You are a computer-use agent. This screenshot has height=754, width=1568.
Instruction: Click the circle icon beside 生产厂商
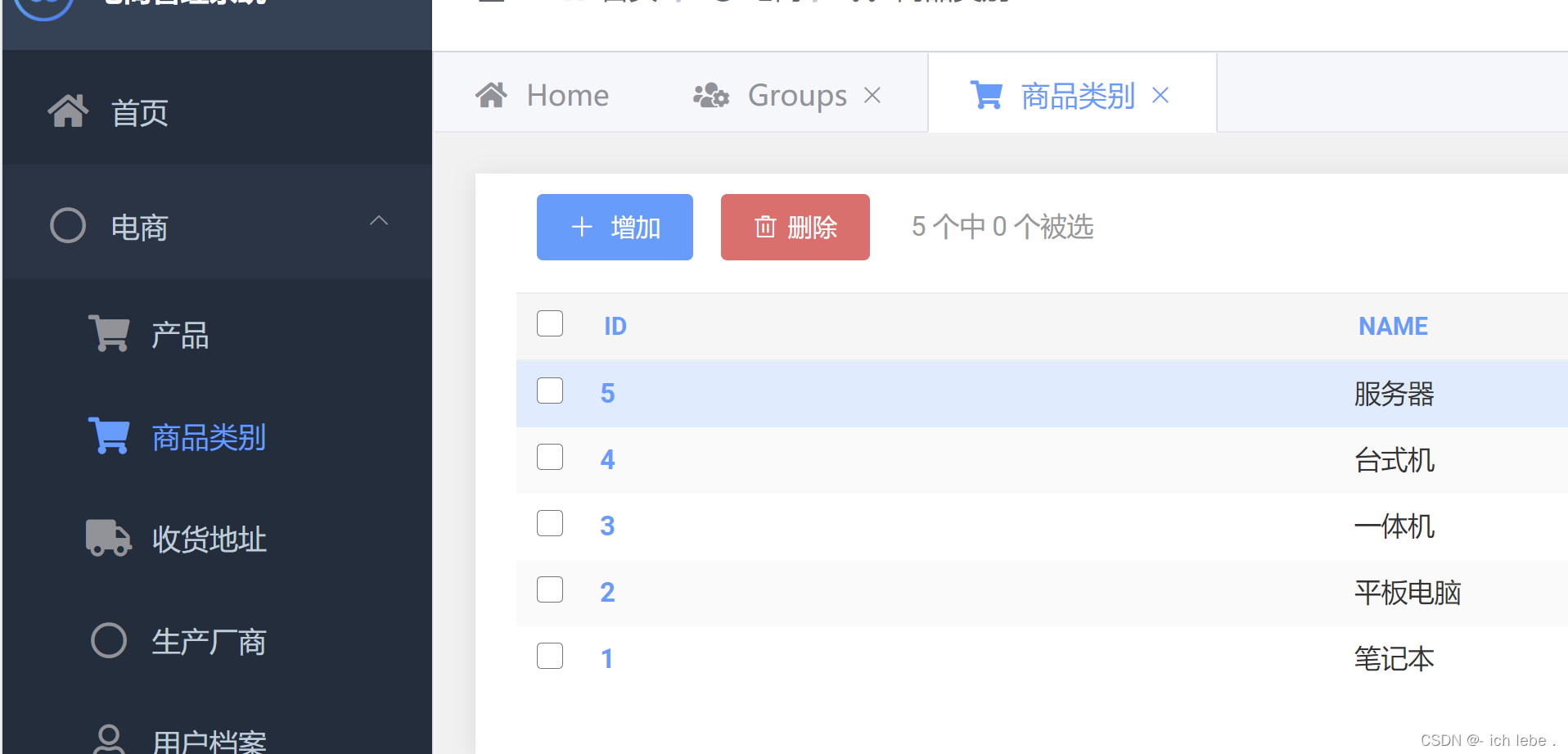coord(109,641)
